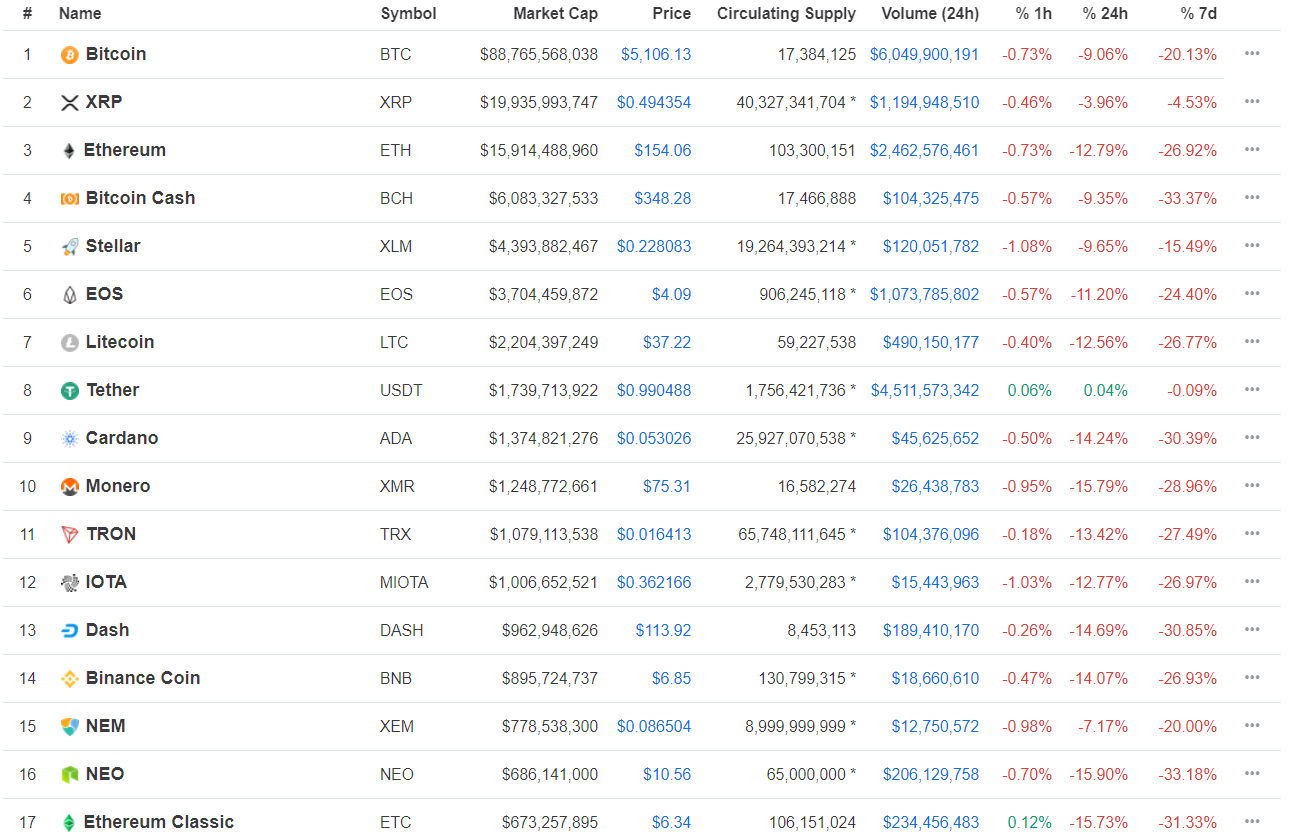
Task: Click the Monero logo icon
Action: [70, 486]
